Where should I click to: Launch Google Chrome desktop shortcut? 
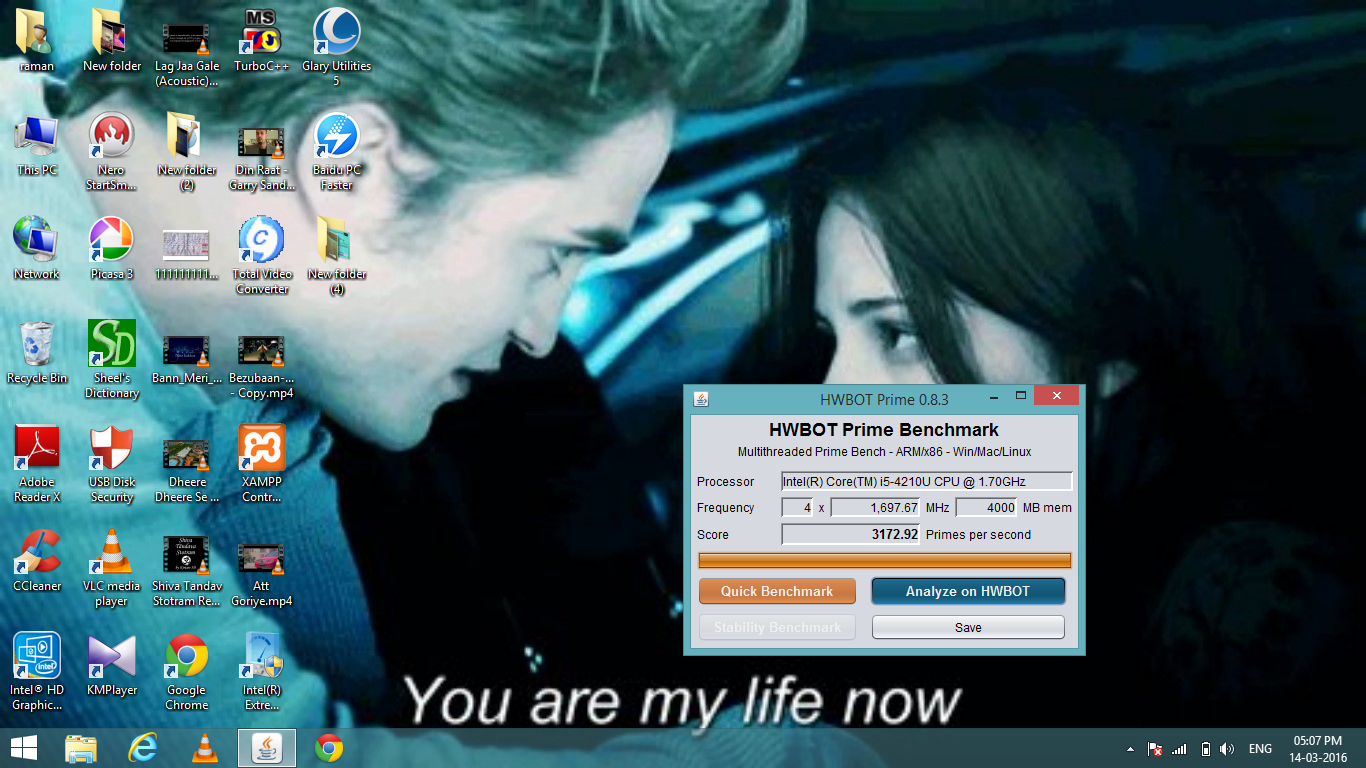(x=186, y=655)
